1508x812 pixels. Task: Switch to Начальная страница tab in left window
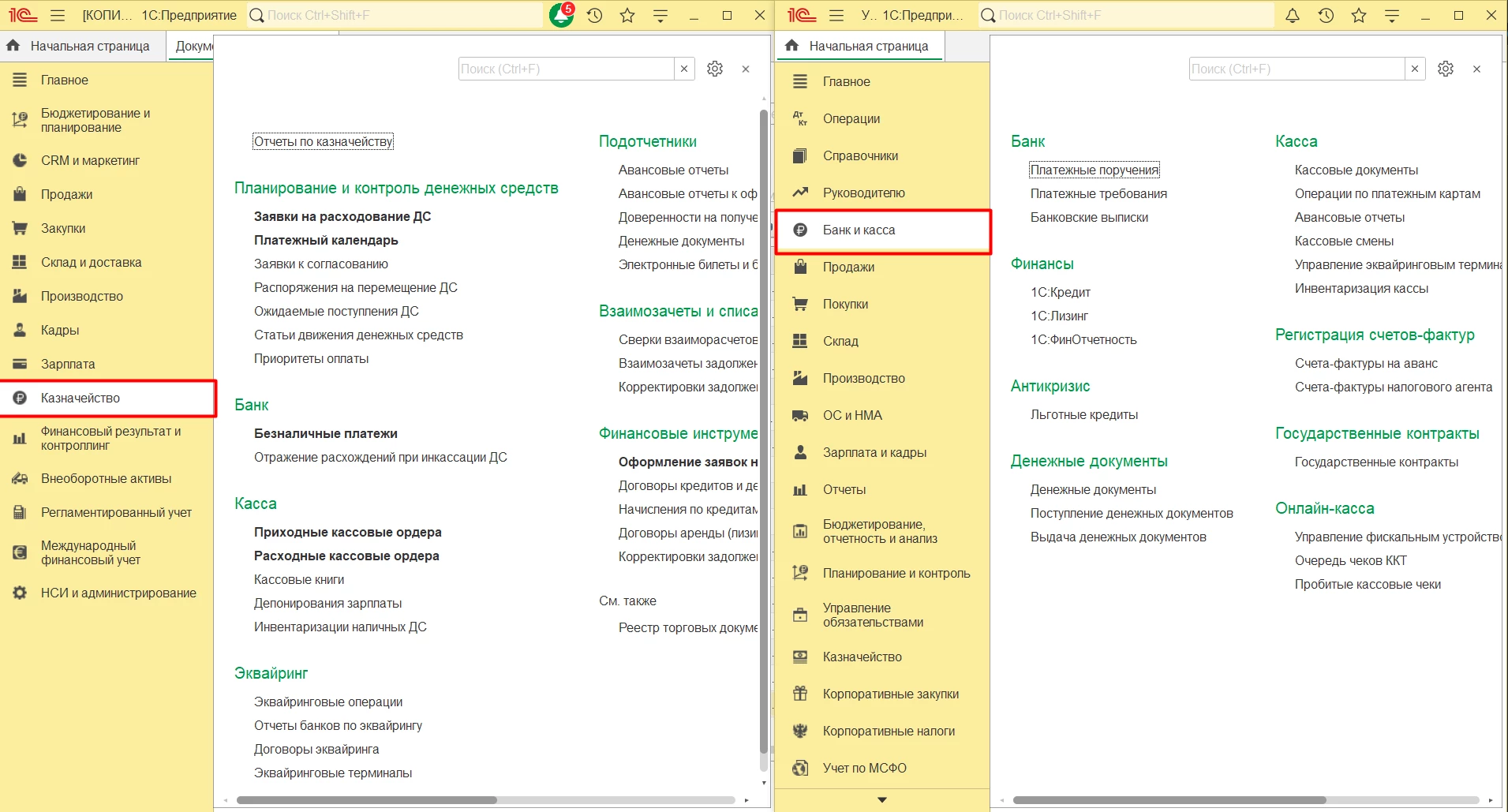[82, 46]
